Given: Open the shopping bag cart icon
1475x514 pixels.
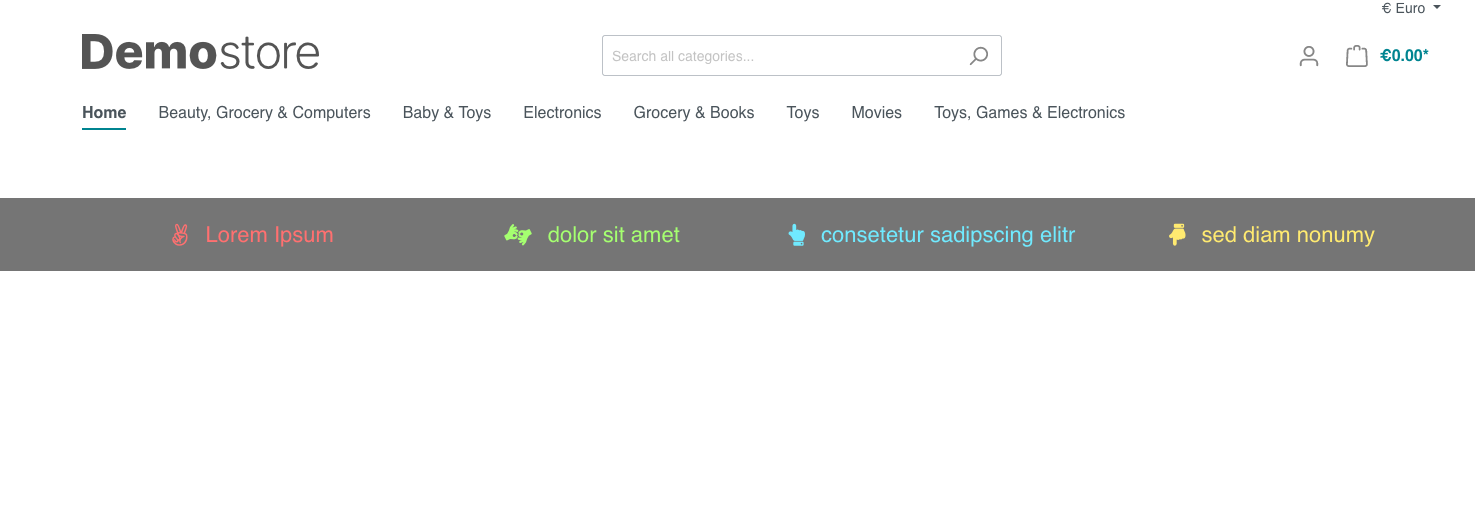Looking at the screenshot, I should click(1356, 56).
